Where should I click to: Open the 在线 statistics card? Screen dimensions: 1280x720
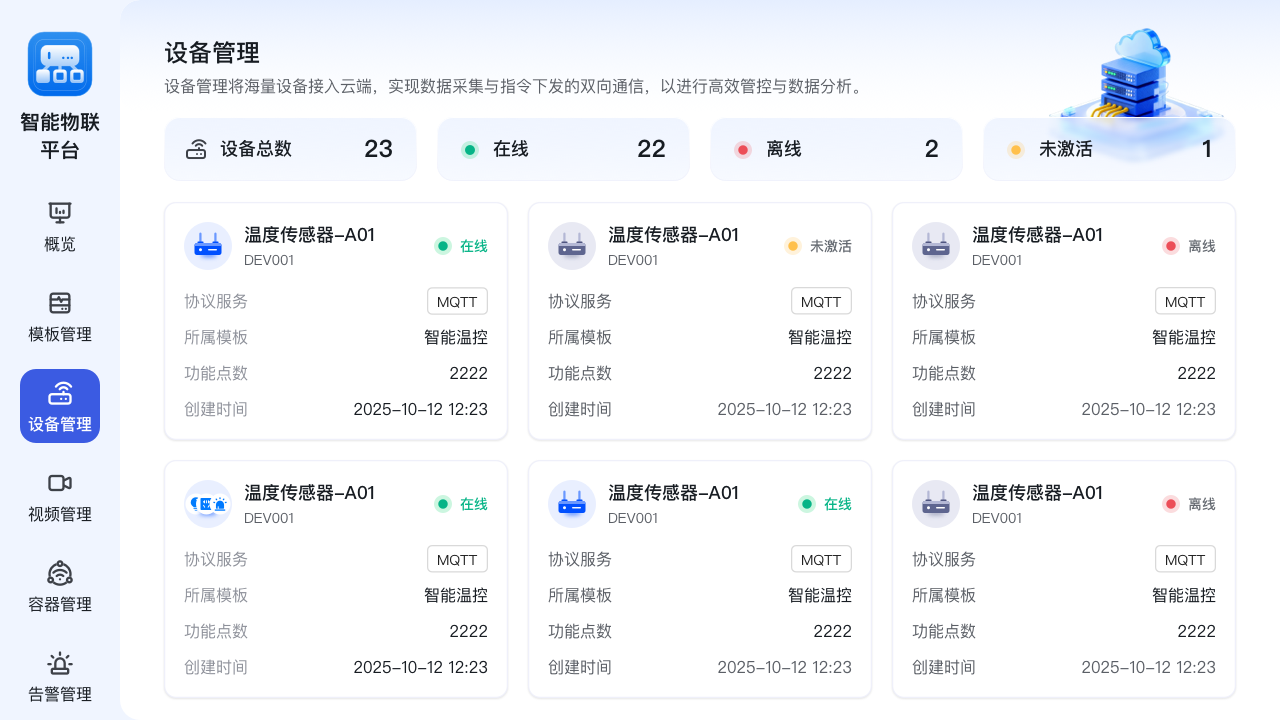[x=563, y=148]
